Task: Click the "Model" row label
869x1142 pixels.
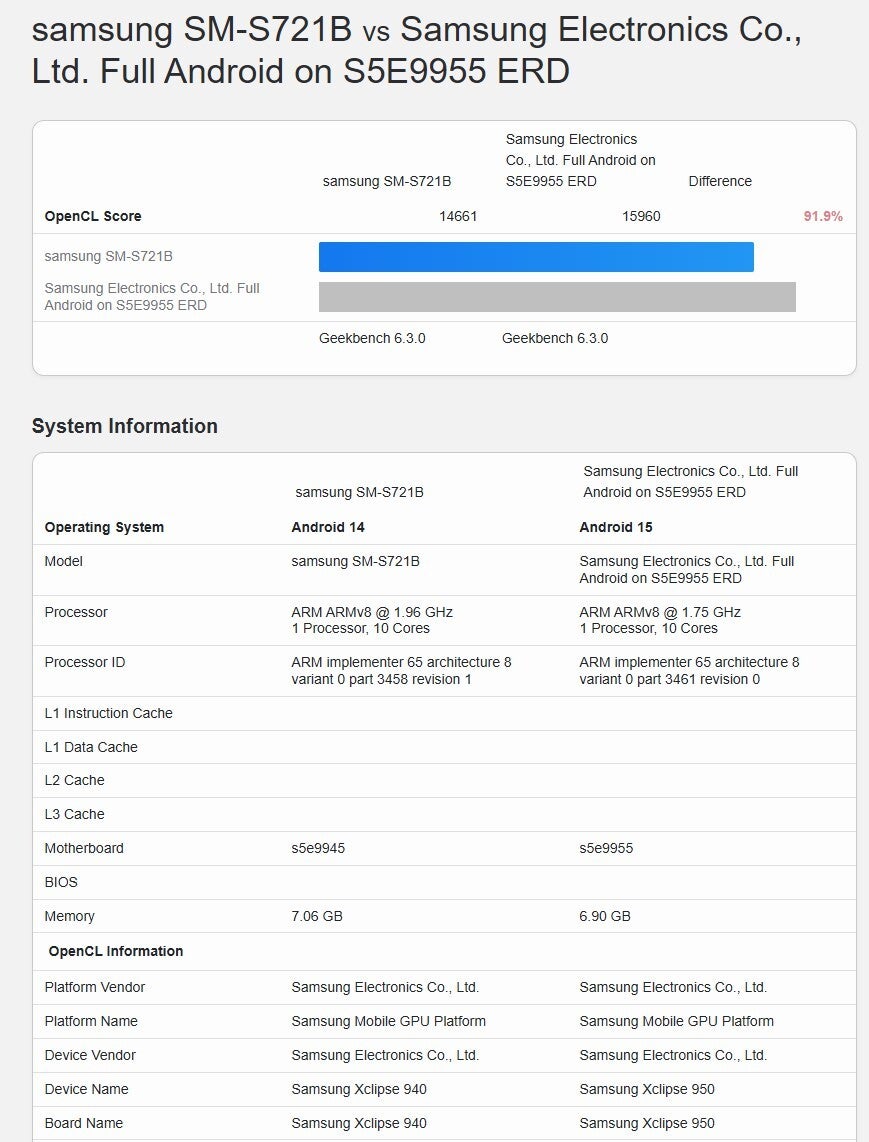Action: 63,562
